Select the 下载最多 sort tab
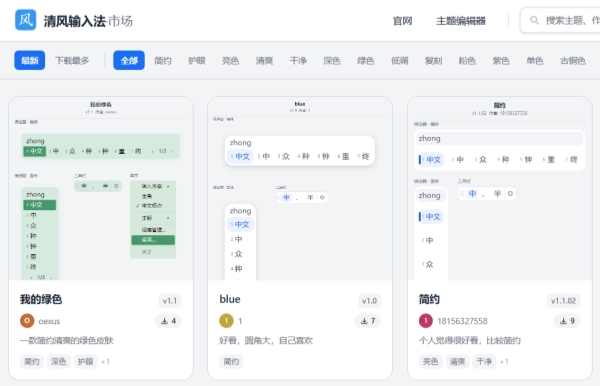Viewport: 600px width, 386px height. click(72, 60)
